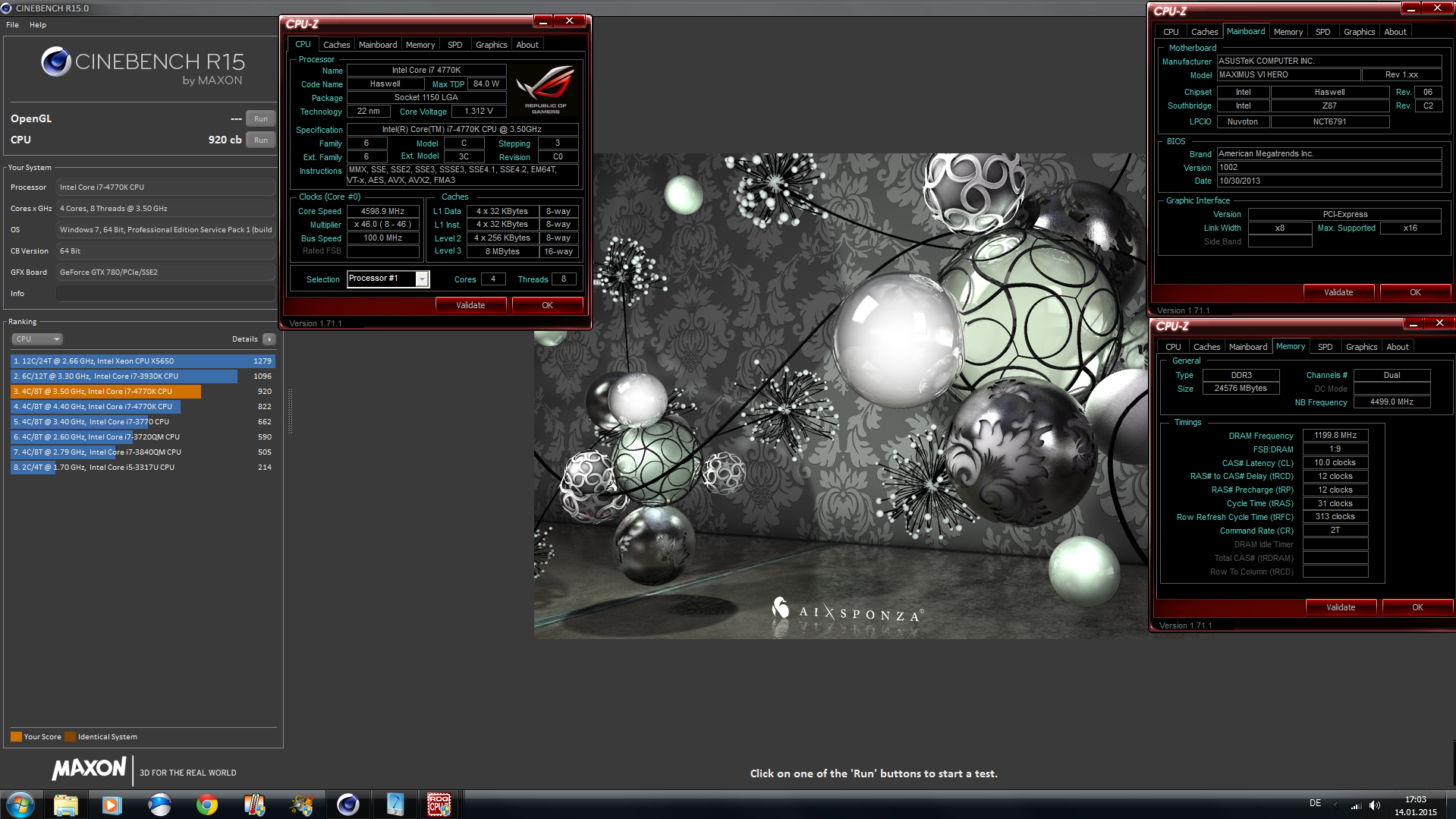Select Caches tab in bottom-right CPU-Z window
The image size is (1456, 819).
[x=1206, y=347]
